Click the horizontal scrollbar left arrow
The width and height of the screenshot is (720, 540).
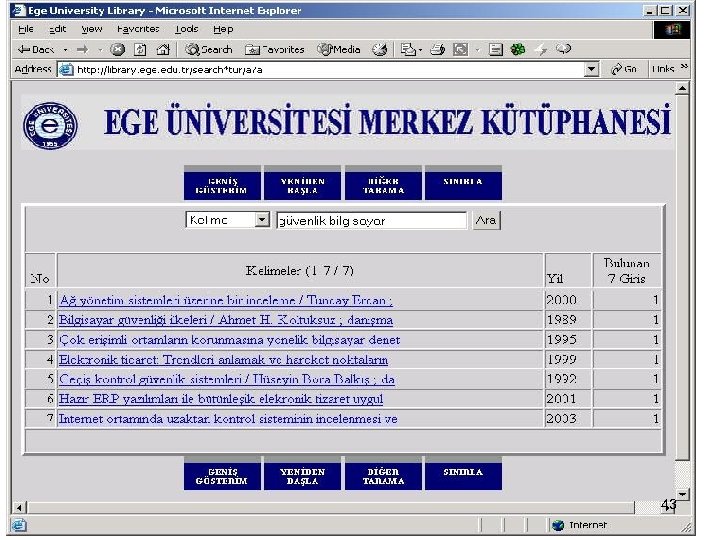click(19, 508)
